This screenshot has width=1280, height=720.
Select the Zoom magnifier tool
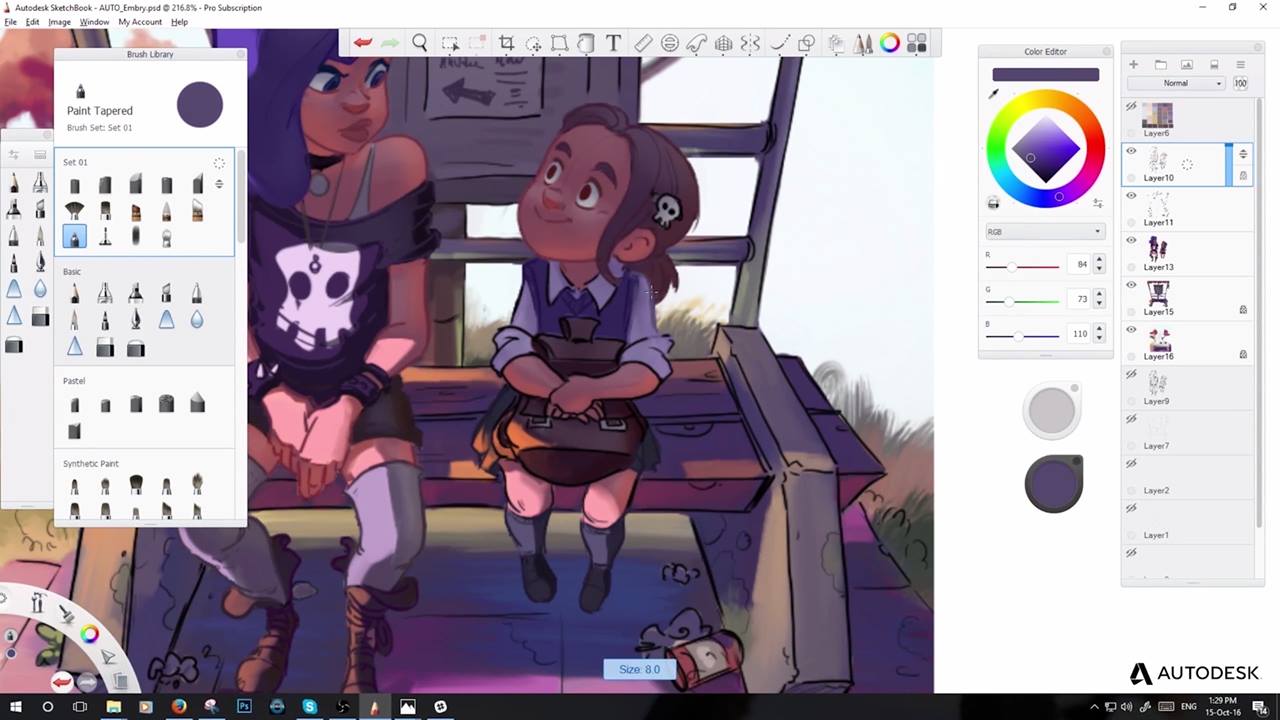tap(420, 43)
